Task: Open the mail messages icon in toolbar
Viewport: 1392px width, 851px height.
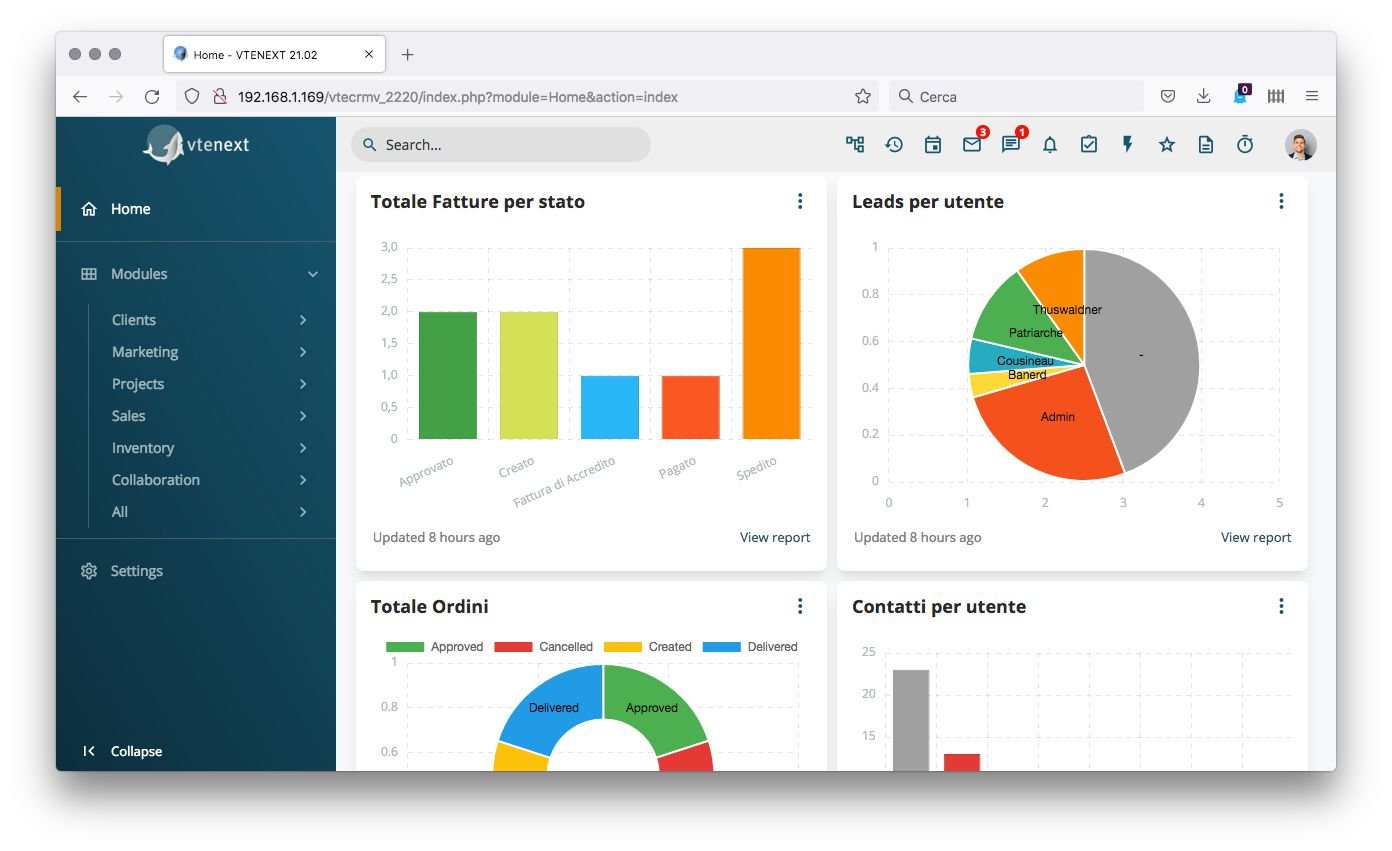Action: coord(971,145)
